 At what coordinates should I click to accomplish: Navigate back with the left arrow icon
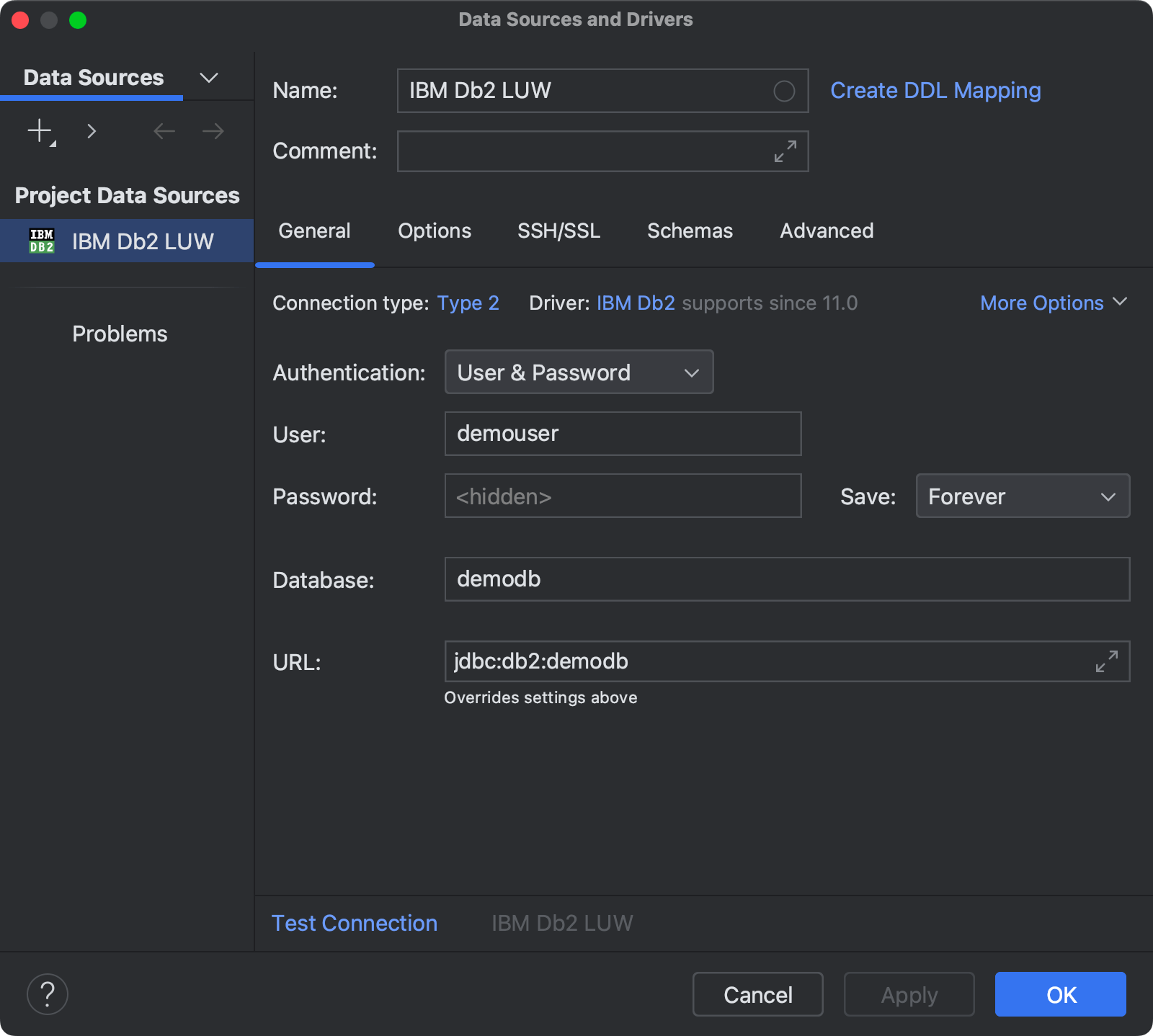(164, 131)
